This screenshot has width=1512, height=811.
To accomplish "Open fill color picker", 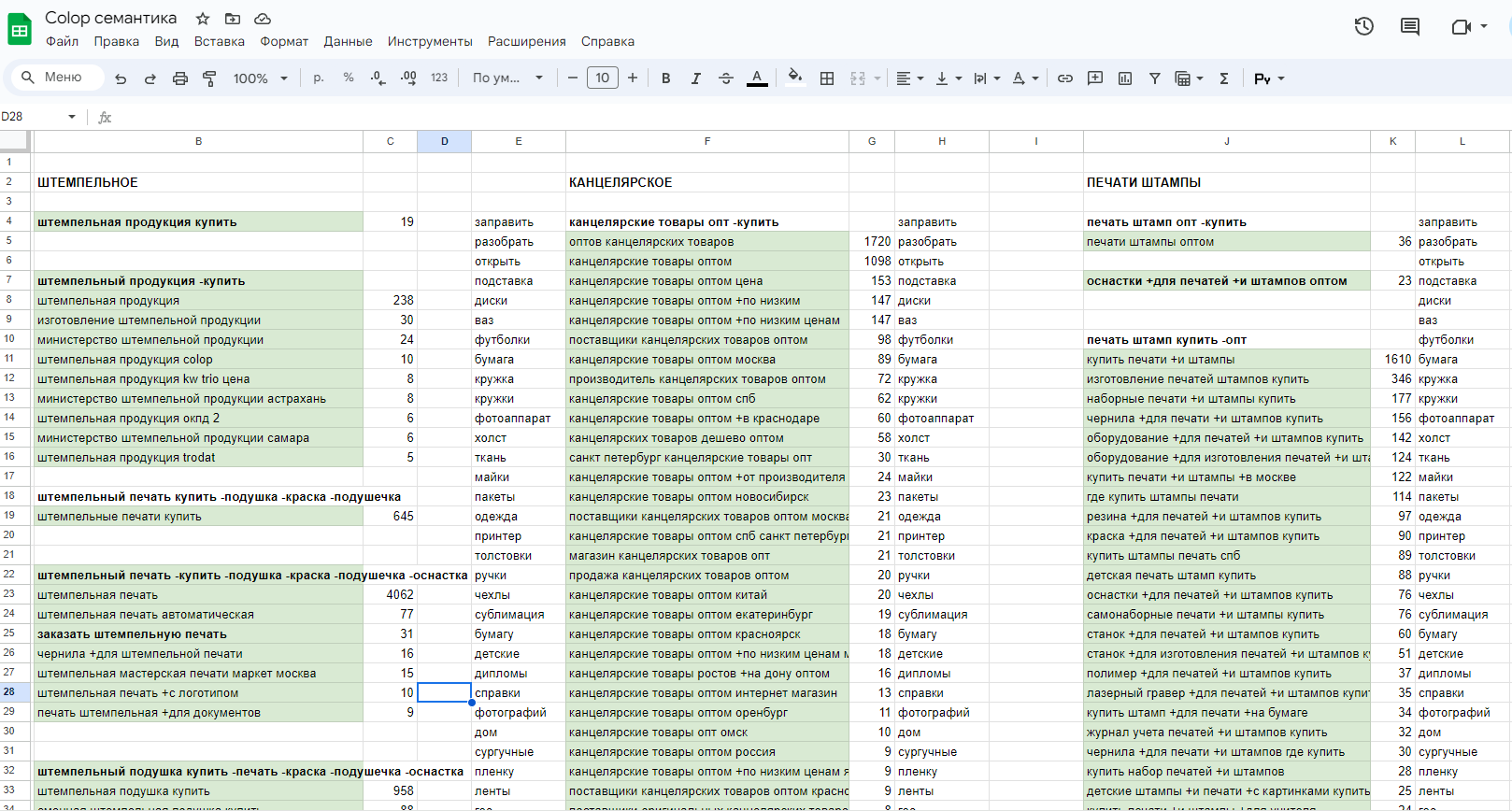I will [794, 78].
